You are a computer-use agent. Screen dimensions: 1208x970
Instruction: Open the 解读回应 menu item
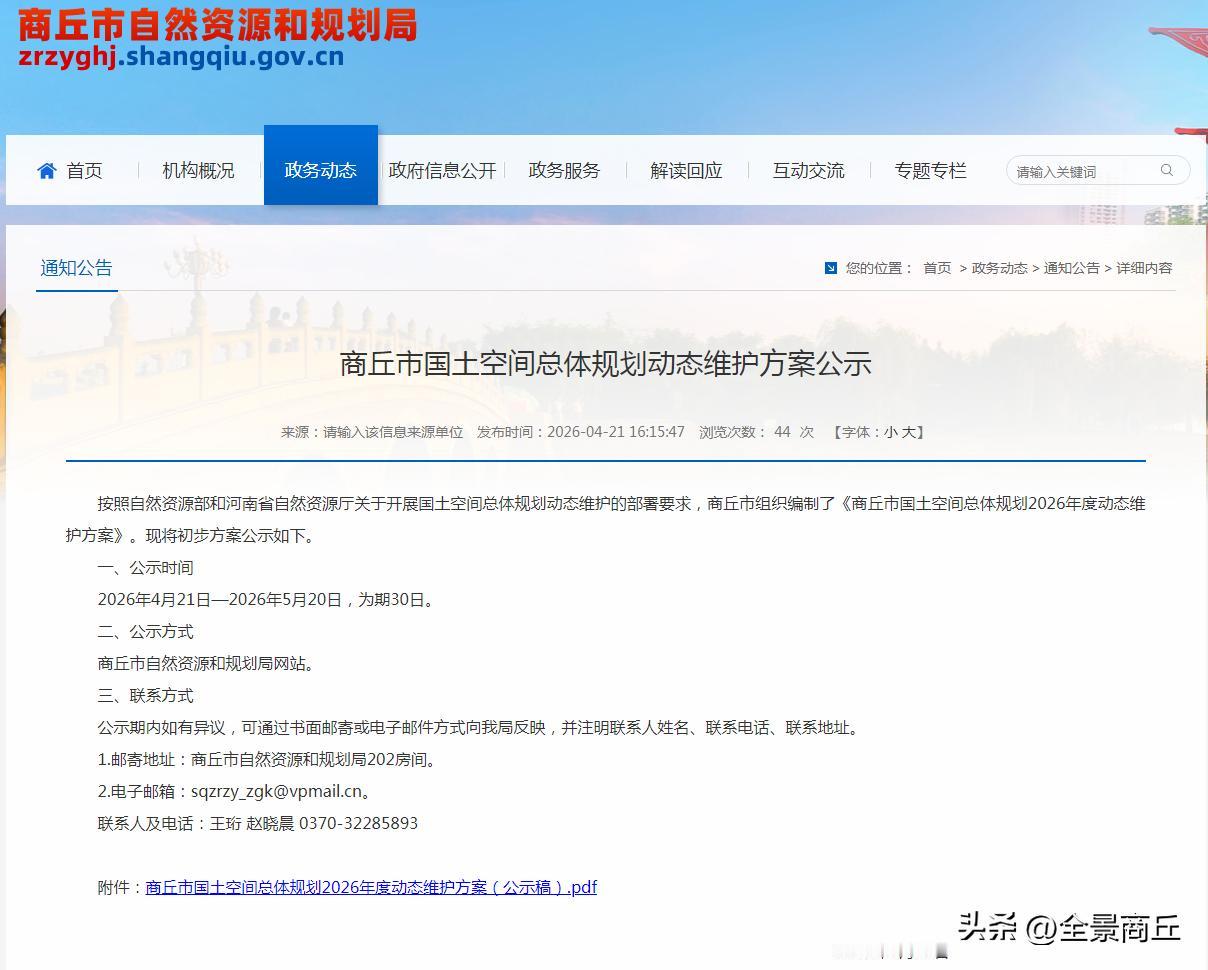click(x=686, y=171)
